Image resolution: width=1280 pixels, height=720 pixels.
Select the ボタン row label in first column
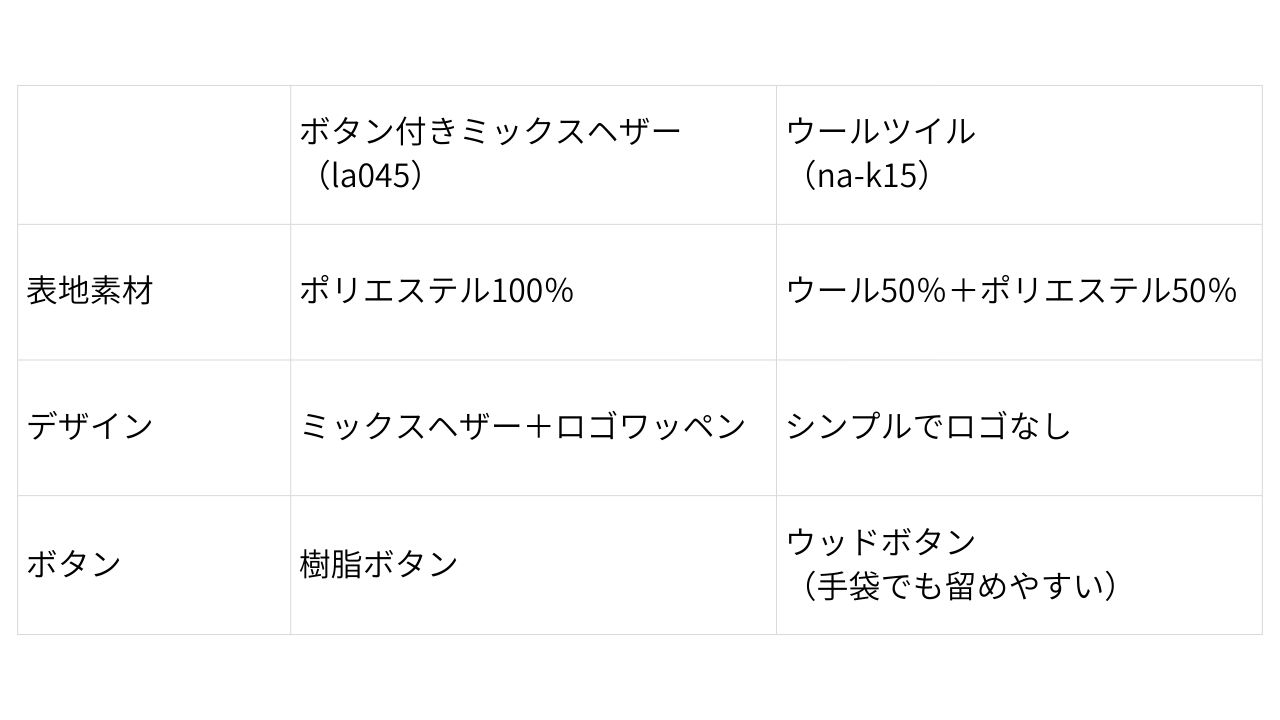point(74,563)
